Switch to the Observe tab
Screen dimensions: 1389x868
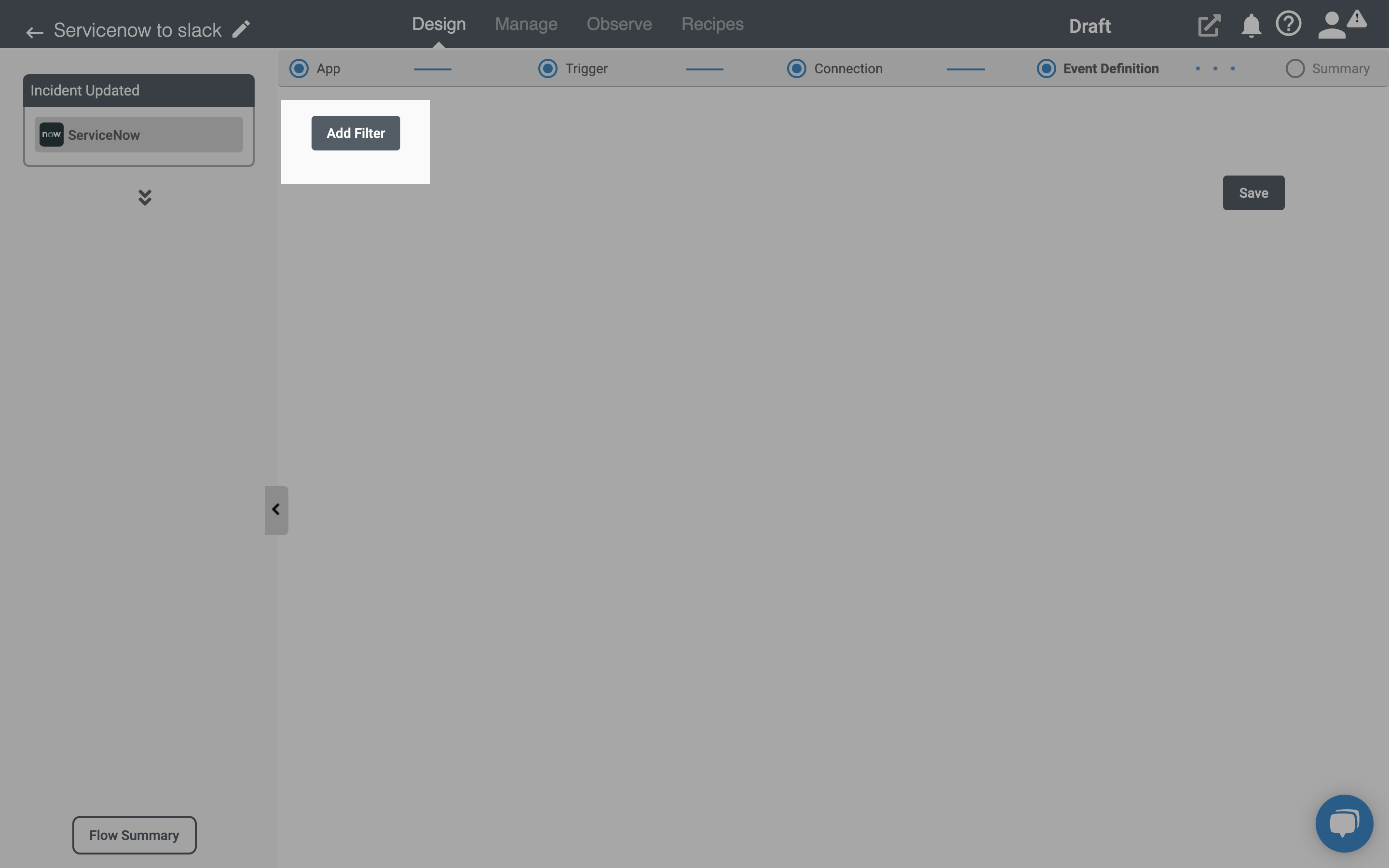pyautogui.click(x=619, y=24)
